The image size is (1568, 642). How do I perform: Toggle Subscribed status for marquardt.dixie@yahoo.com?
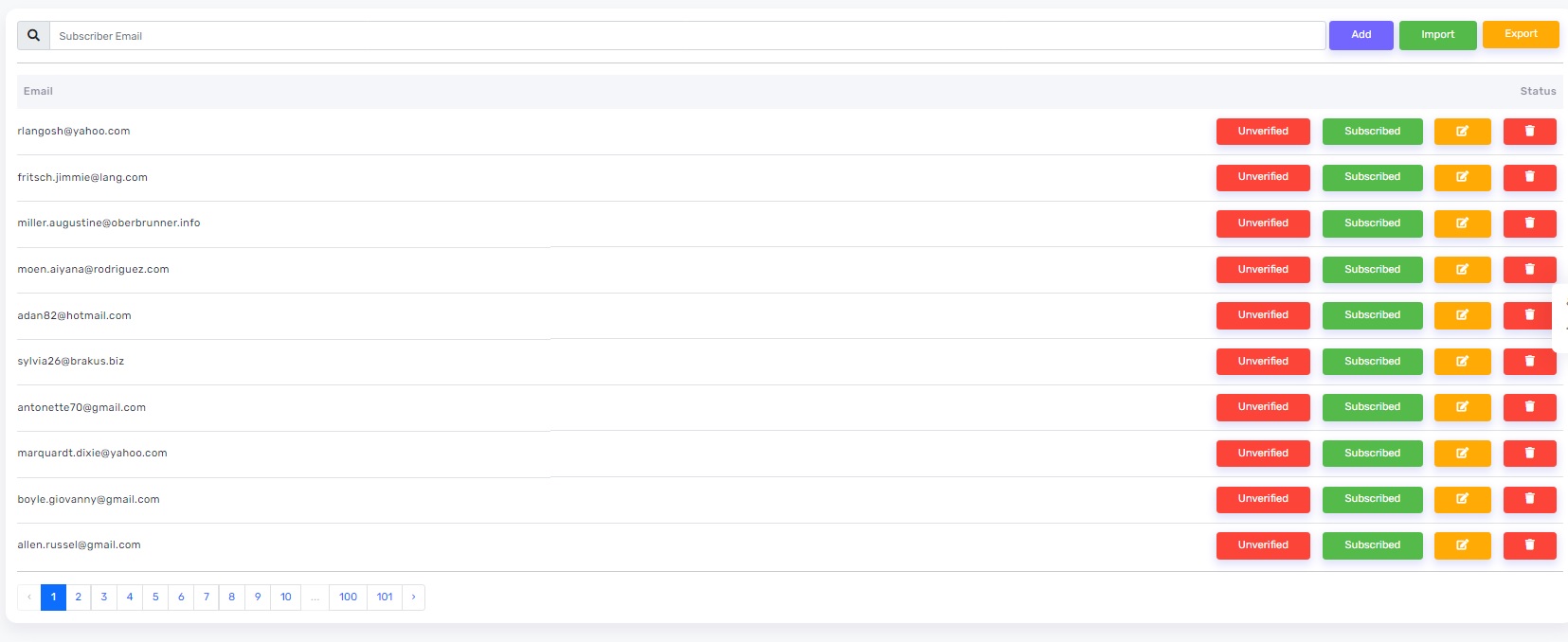[1372, 454]
